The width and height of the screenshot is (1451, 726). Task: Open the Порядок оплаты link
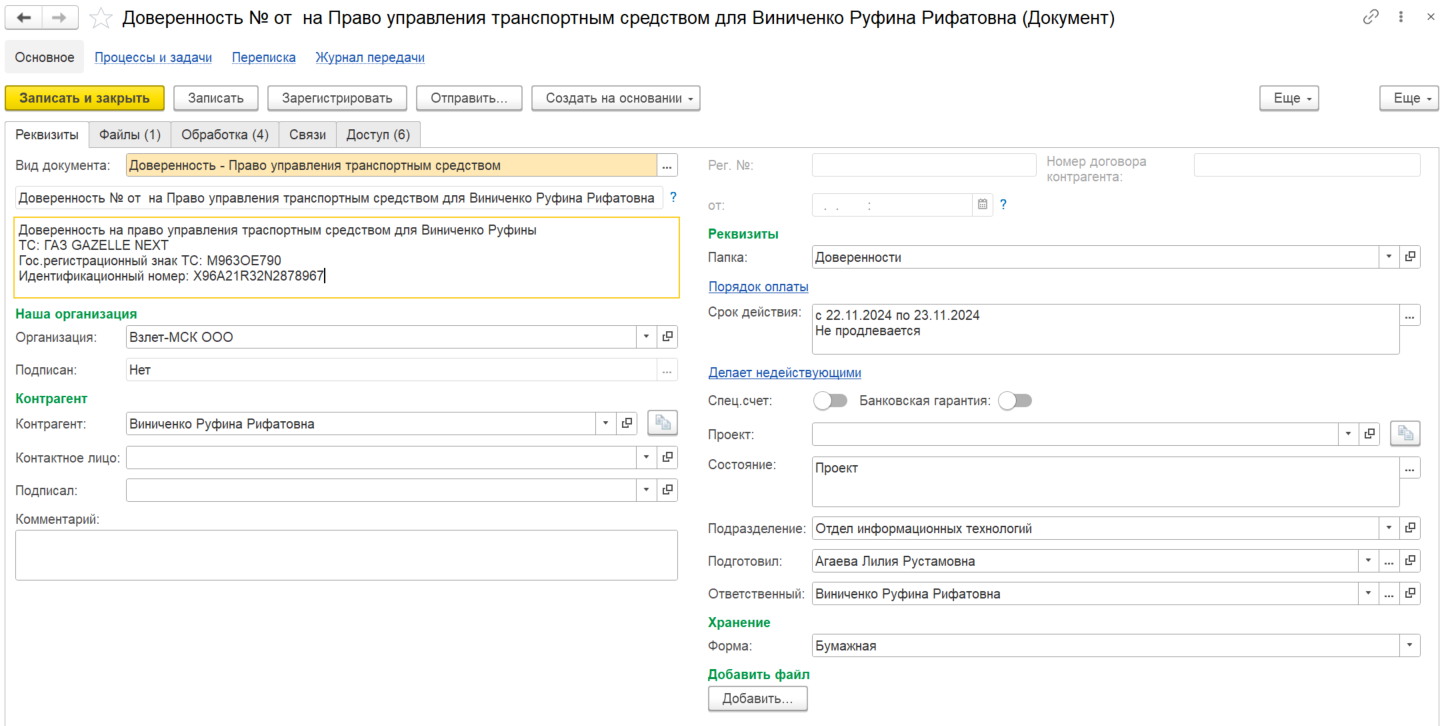coord(758,287)
